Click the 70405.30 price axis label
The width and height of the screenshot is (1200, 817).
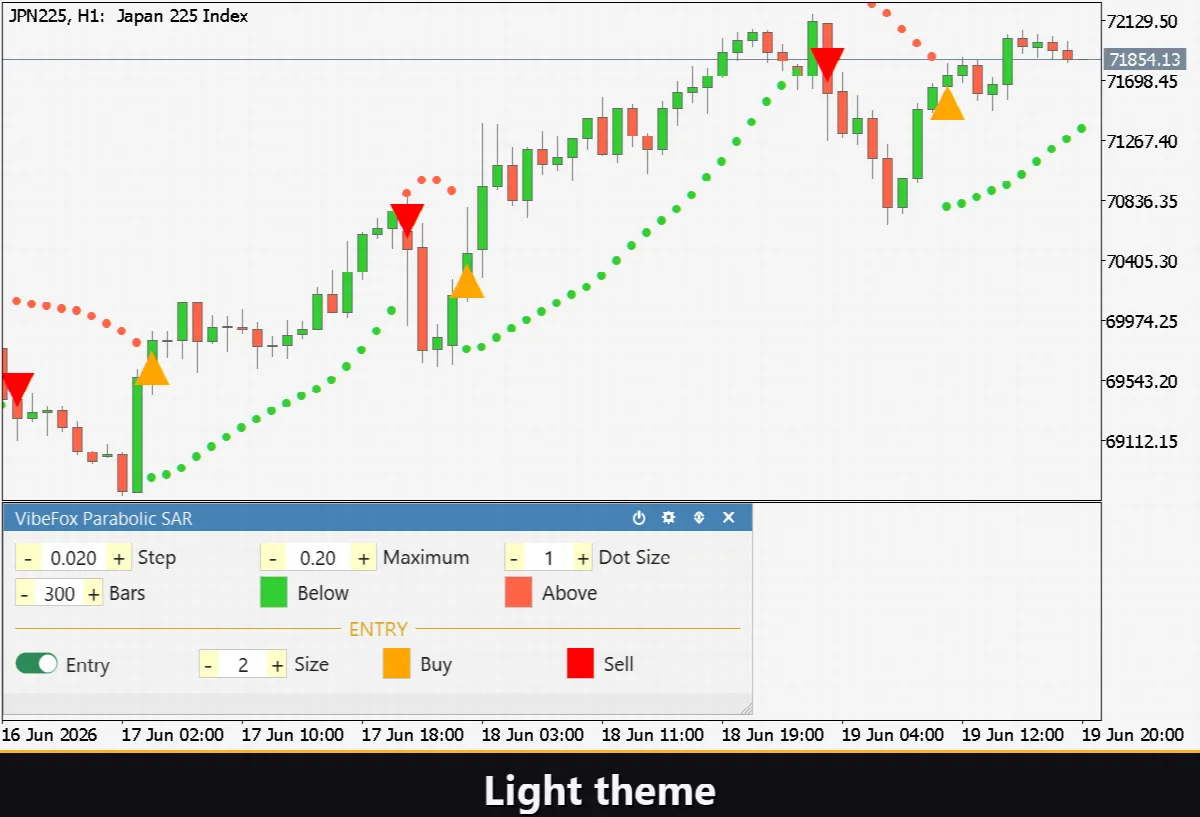pos(1143,261)
